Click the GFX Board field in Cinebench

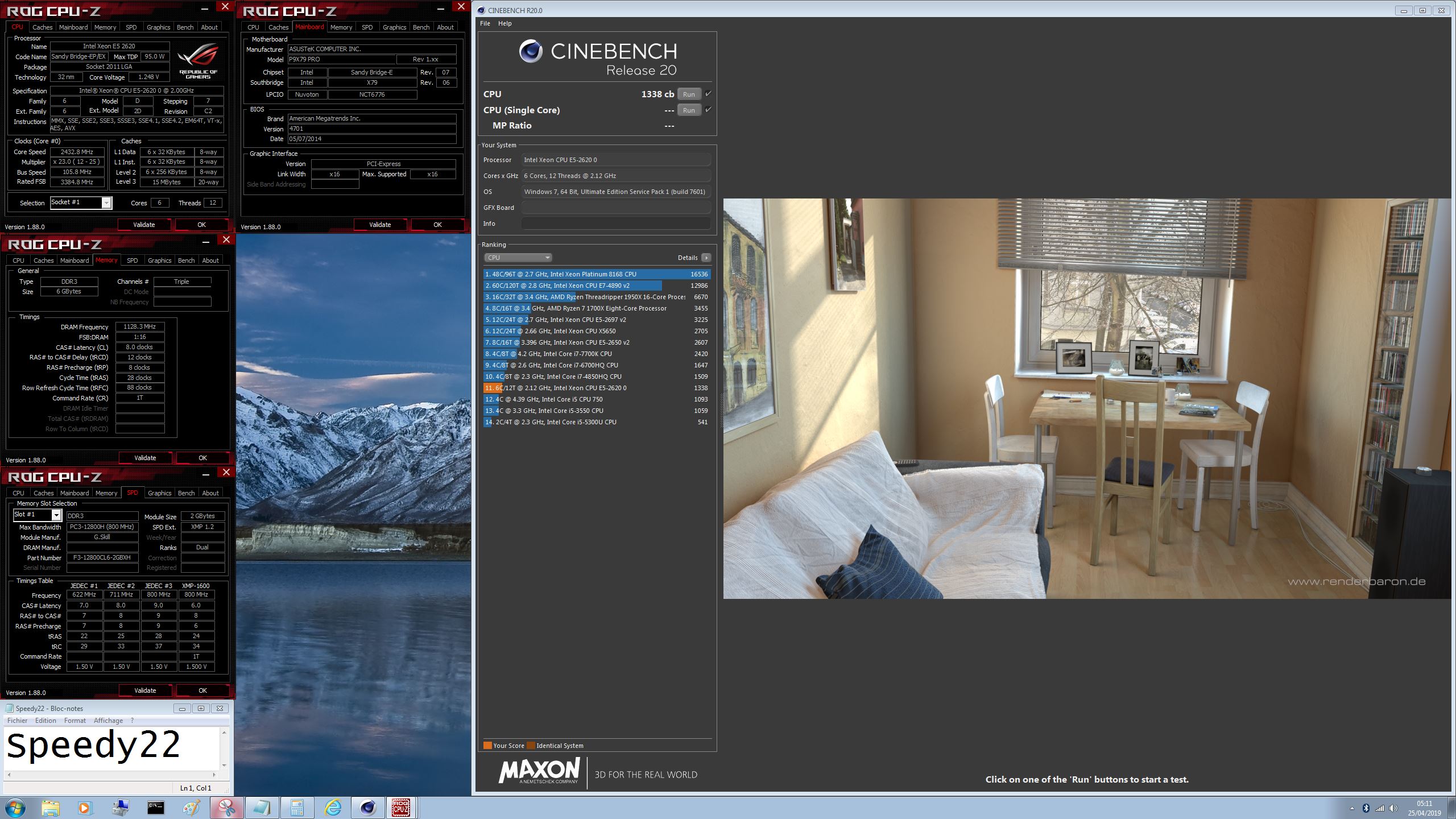pyautogui.click(x=616, y=208)
